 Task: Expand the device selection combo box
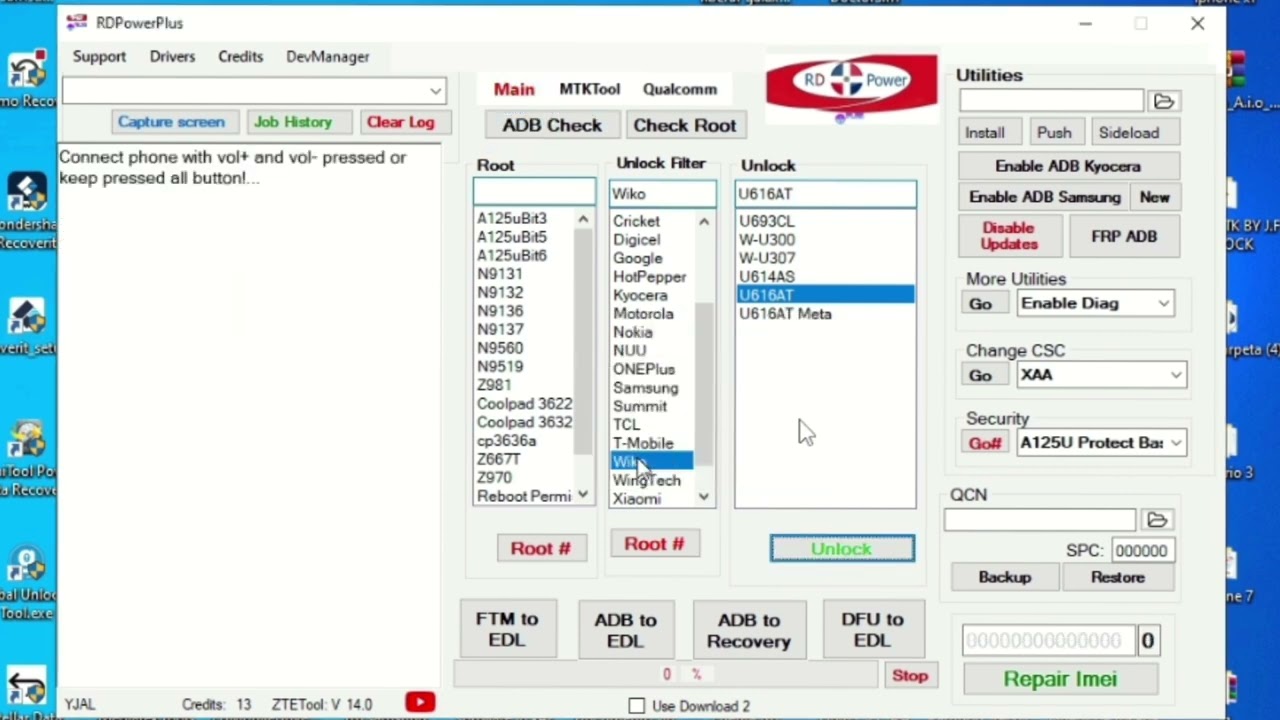click(x=435, y=91)
